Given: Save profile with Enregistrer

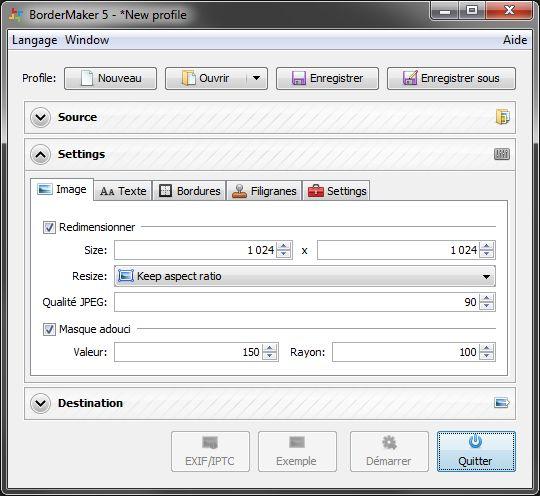Looking at the screenshot, I should click(x=328, y=78).
